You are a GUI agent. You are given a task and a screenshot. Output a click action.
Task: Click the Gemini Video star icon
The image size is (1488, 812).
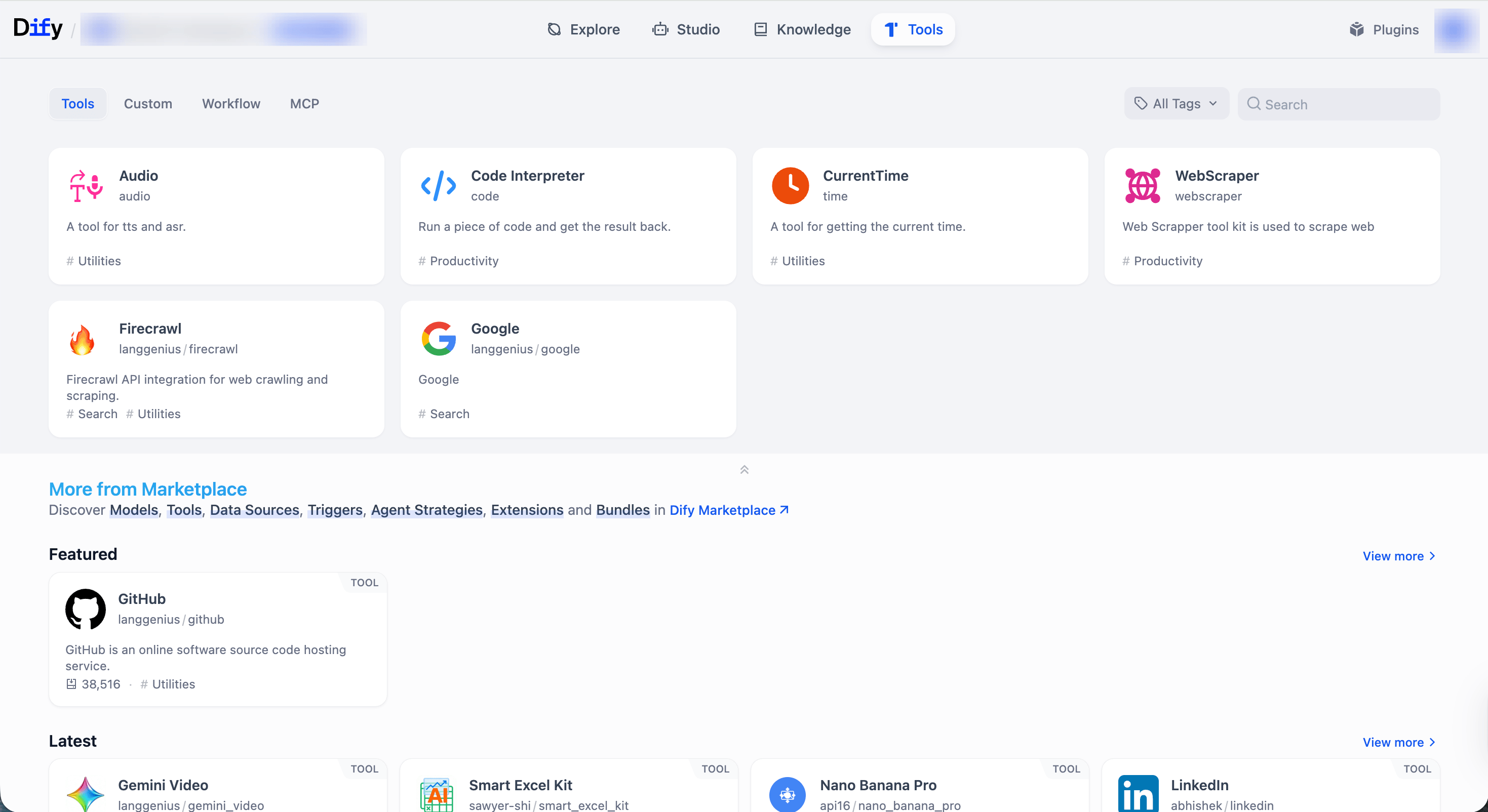click(86, 795)
